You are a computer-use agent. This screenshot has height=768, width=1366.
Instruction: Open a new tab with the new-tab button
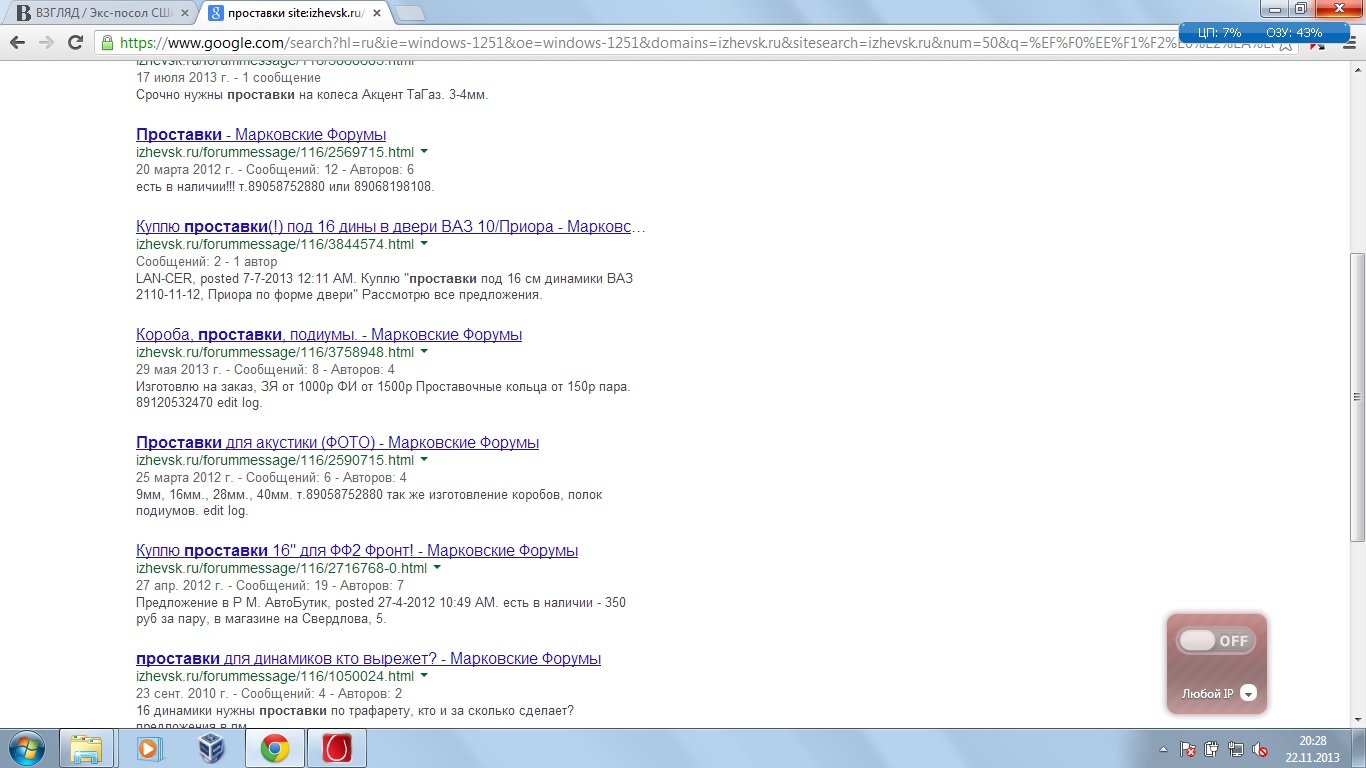(x=409, y=13)
